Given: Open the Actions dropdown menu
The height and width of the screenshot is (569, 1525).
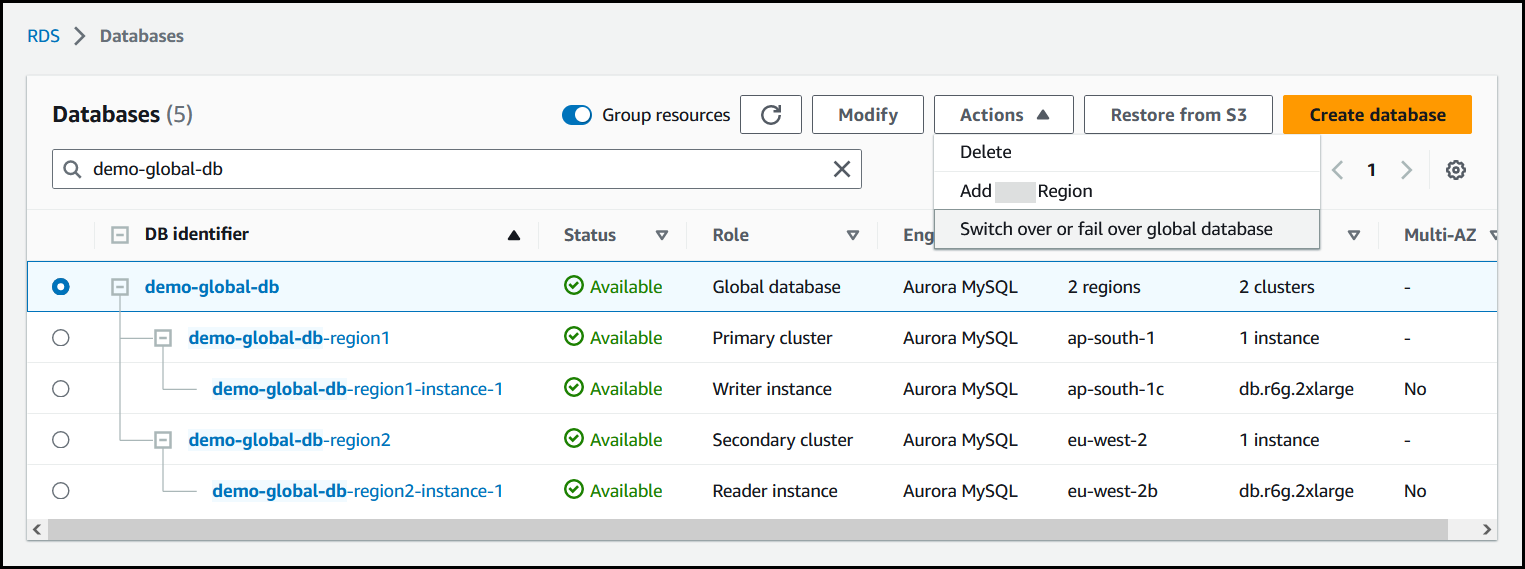Looking at the screenshot, I should point(1003,115).
